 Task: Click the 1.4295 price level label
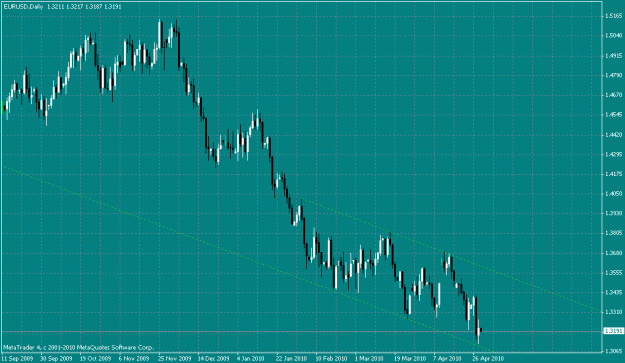coord(614,154)
